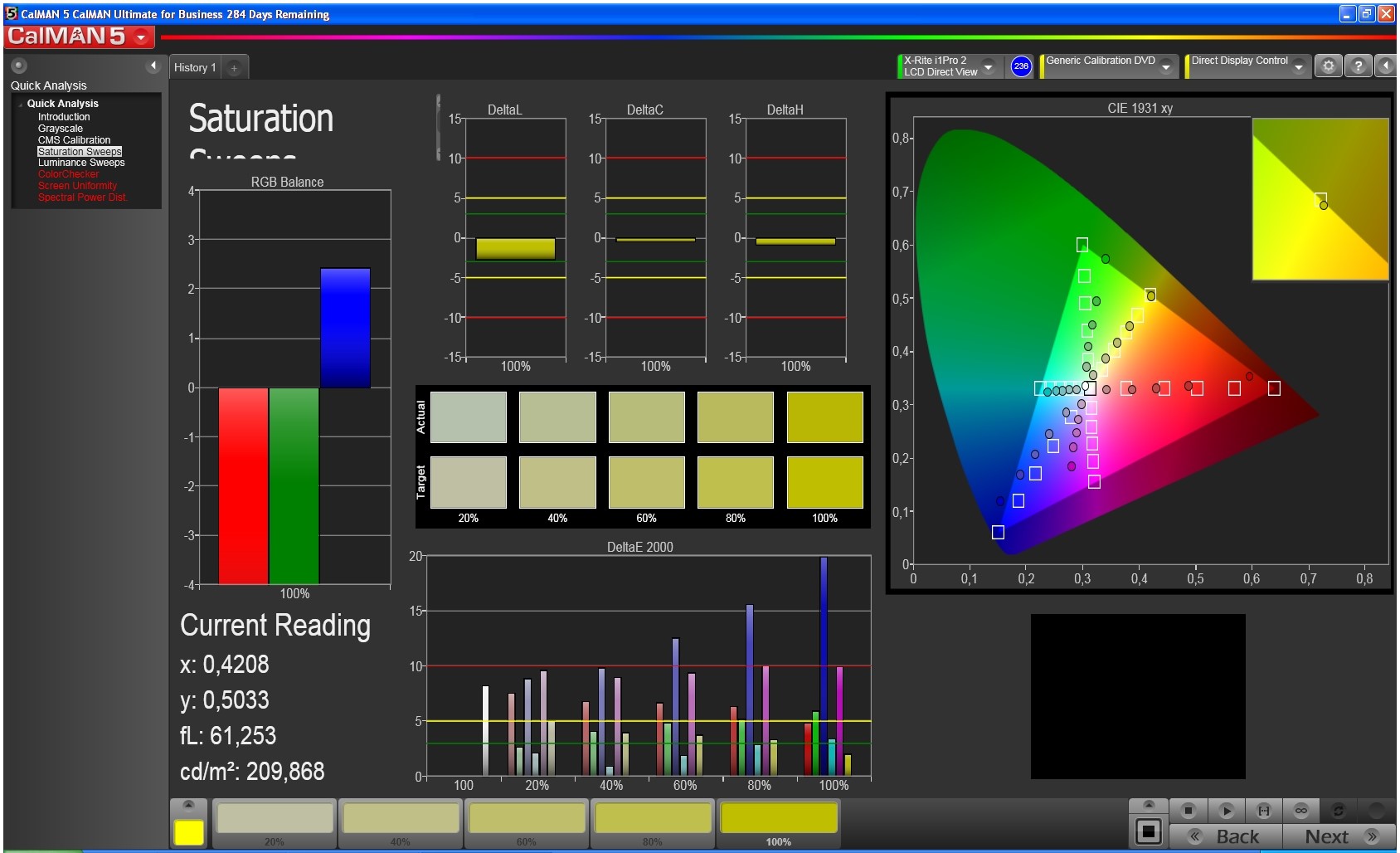Click the blue 236 meter status badge
The image size is (1400, 853).
pyautogui.click(x=1020, y=66)
